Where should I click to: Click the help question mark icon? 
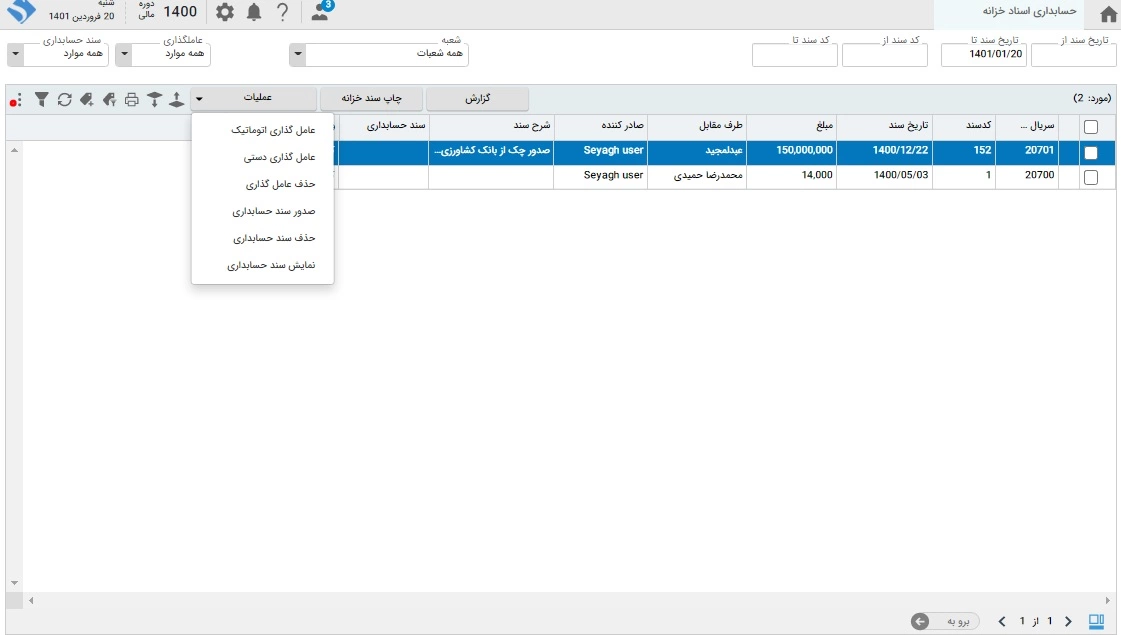pyautogui.click(x=283, y=13)
